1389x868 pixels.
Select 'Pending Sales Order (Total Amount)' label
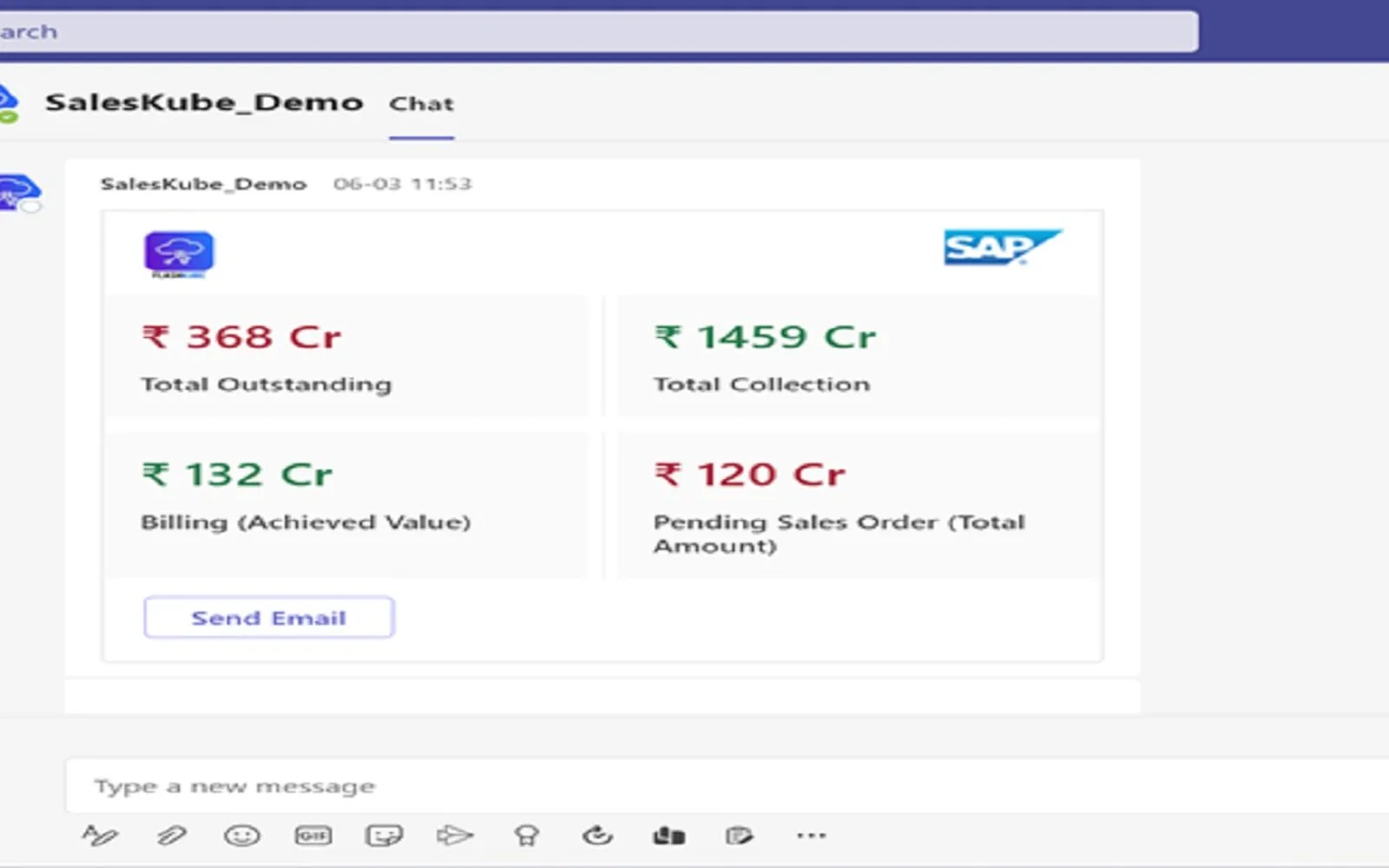tap(839, 533)
